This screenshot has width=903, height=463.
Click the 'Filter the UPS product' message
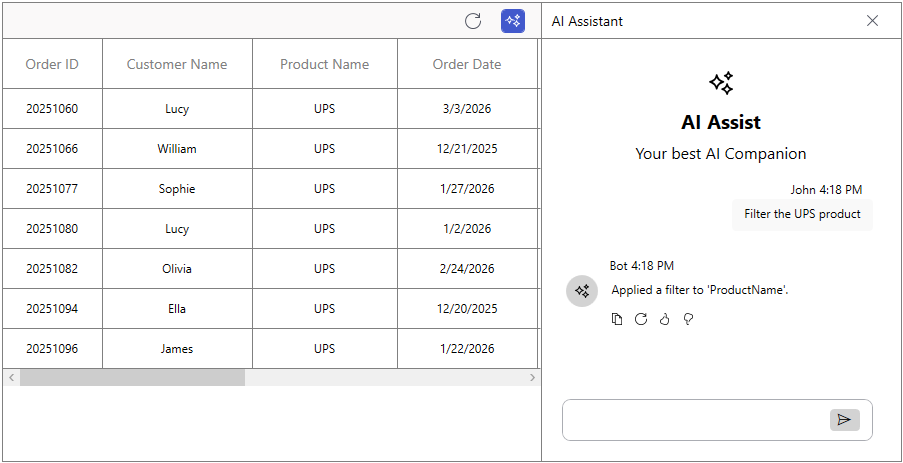coord(802,214)
